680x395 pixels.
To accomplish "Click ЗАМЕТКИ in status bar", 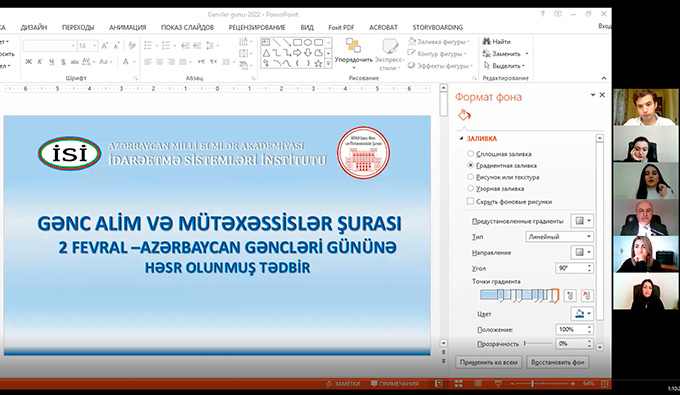I will 343,384.
